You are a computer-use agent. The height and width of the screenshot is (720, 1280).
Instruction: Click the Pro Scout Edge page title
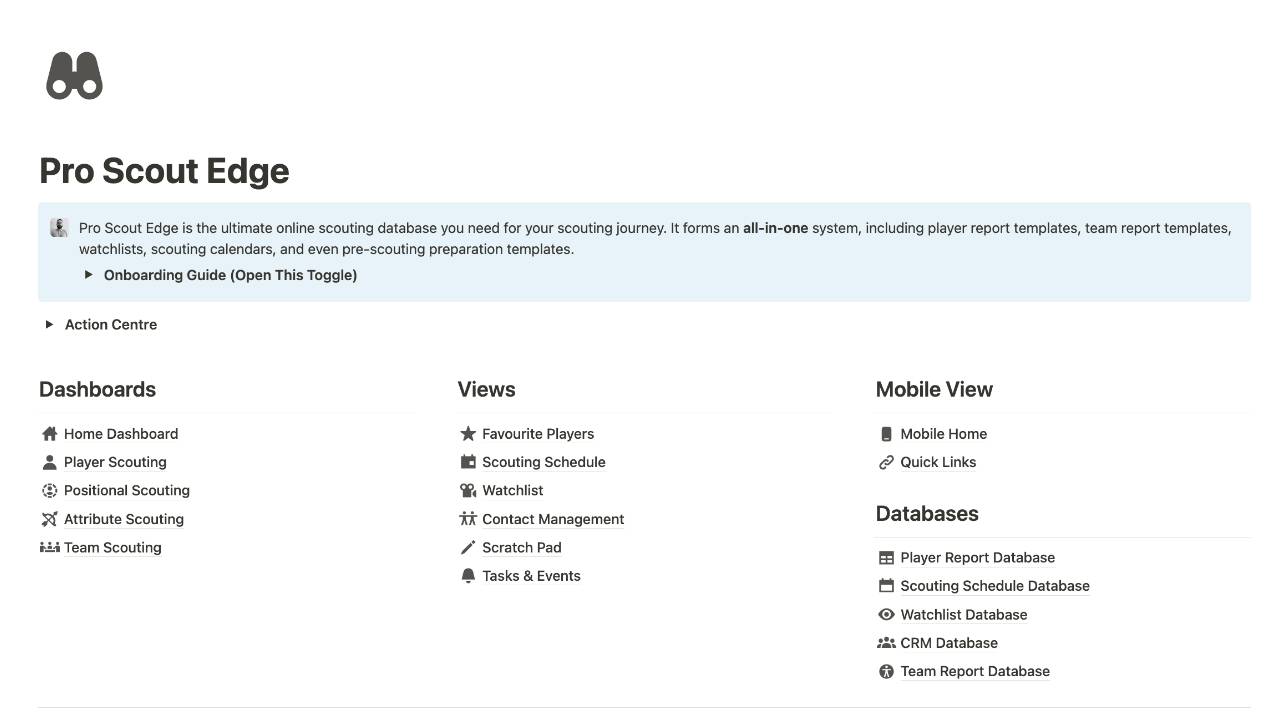164,171
